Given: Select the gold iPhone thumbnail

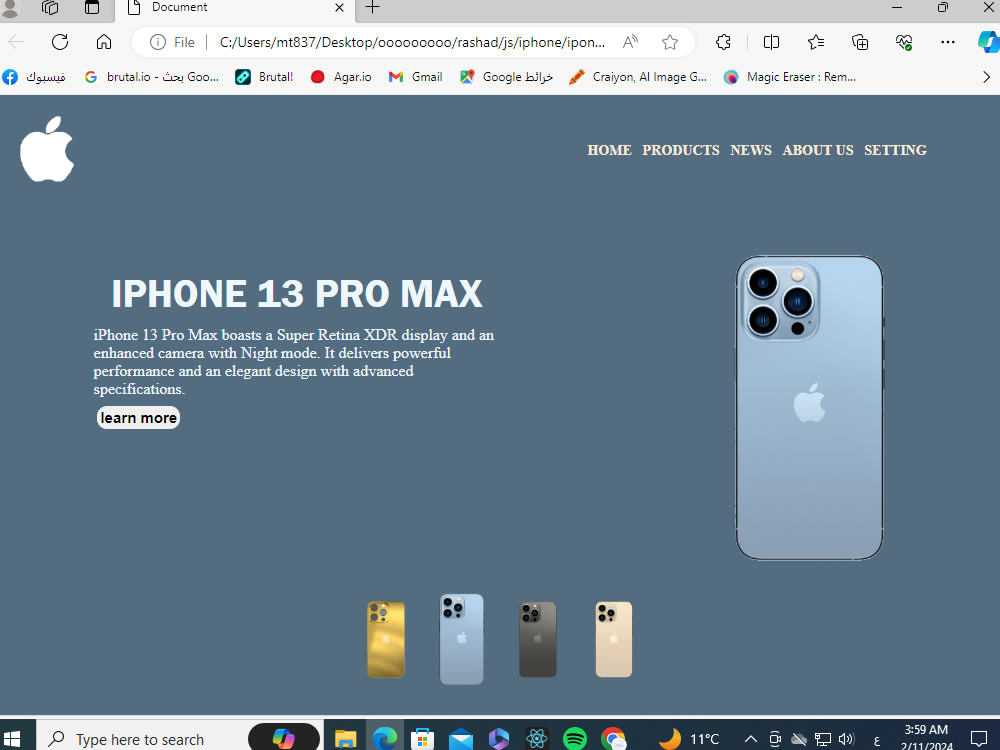Looking at the screenshot, I should pos(386,639).
